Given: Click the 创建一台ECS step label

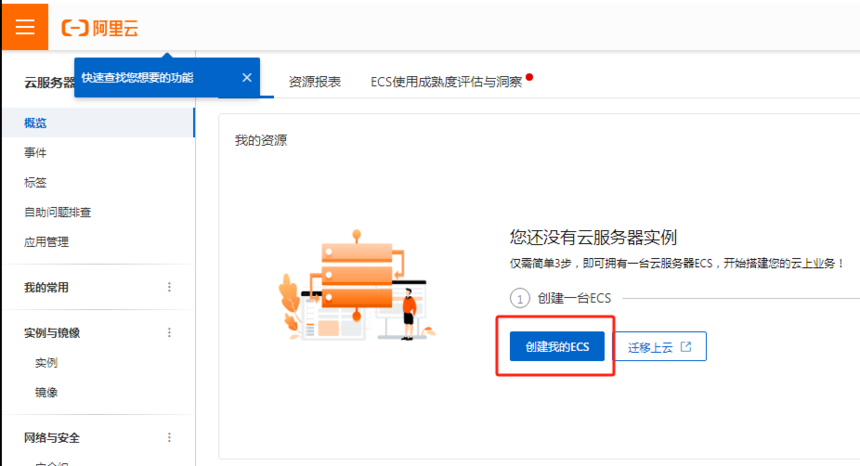Looking at the screenshot, I should click(x=574, y=298).
